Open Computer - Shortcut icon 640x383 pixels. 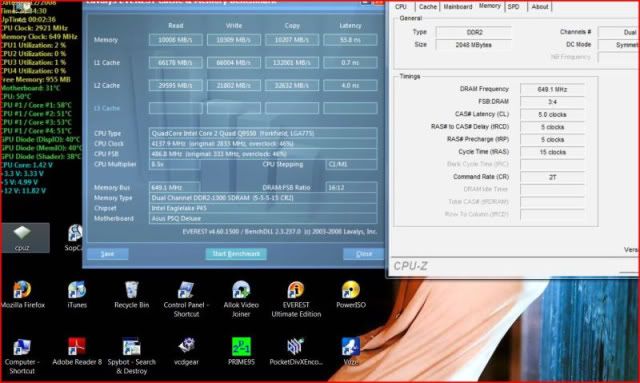(22, 356)
